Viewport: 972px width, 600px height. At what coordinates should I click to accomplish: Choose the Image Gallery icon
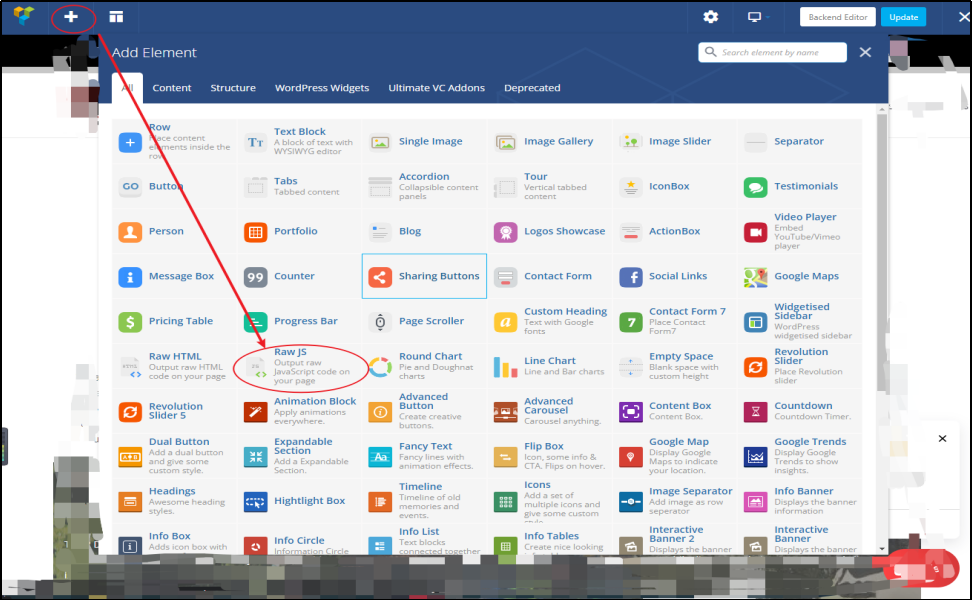pyautogui.click(x=505, y=143)
